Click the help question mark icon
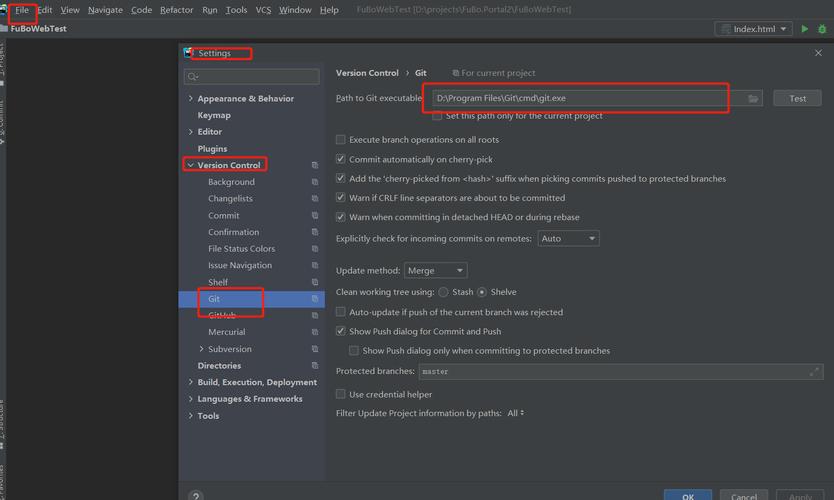 pyautogui.click(x=196, y=496)
